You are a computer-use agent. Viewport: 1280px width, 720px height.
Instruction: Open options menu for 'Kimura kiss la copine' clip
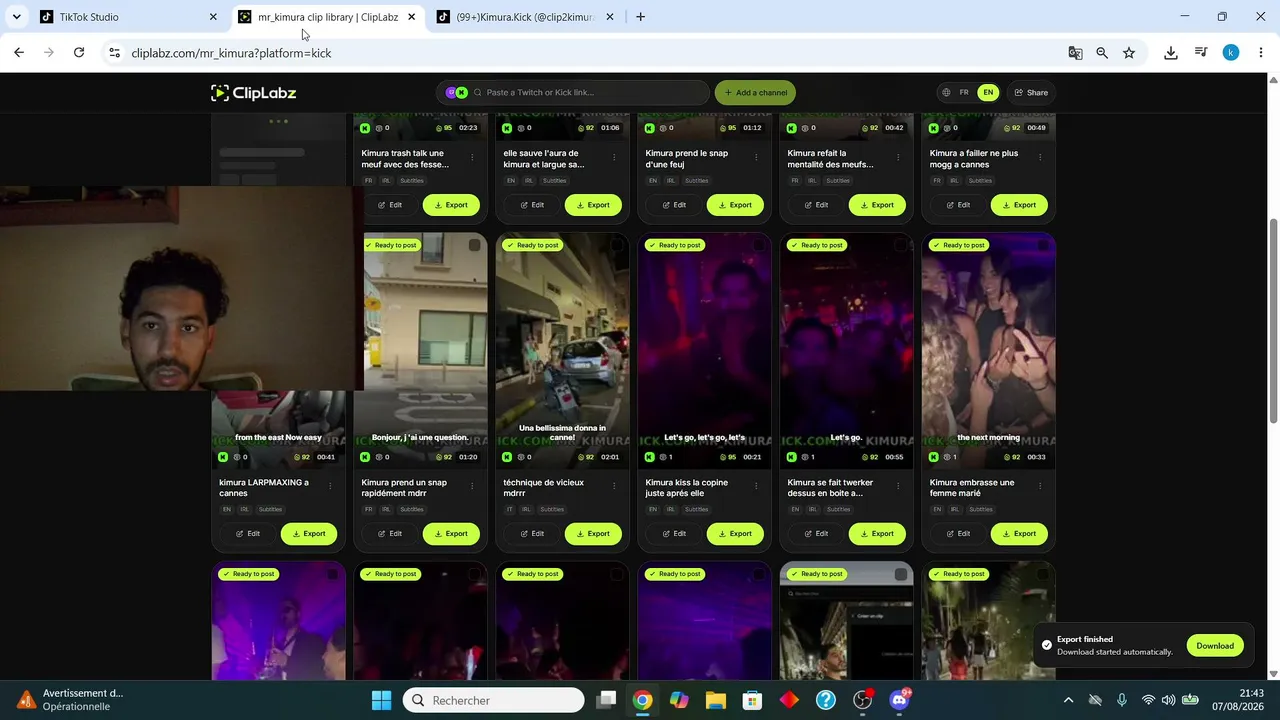756,486
